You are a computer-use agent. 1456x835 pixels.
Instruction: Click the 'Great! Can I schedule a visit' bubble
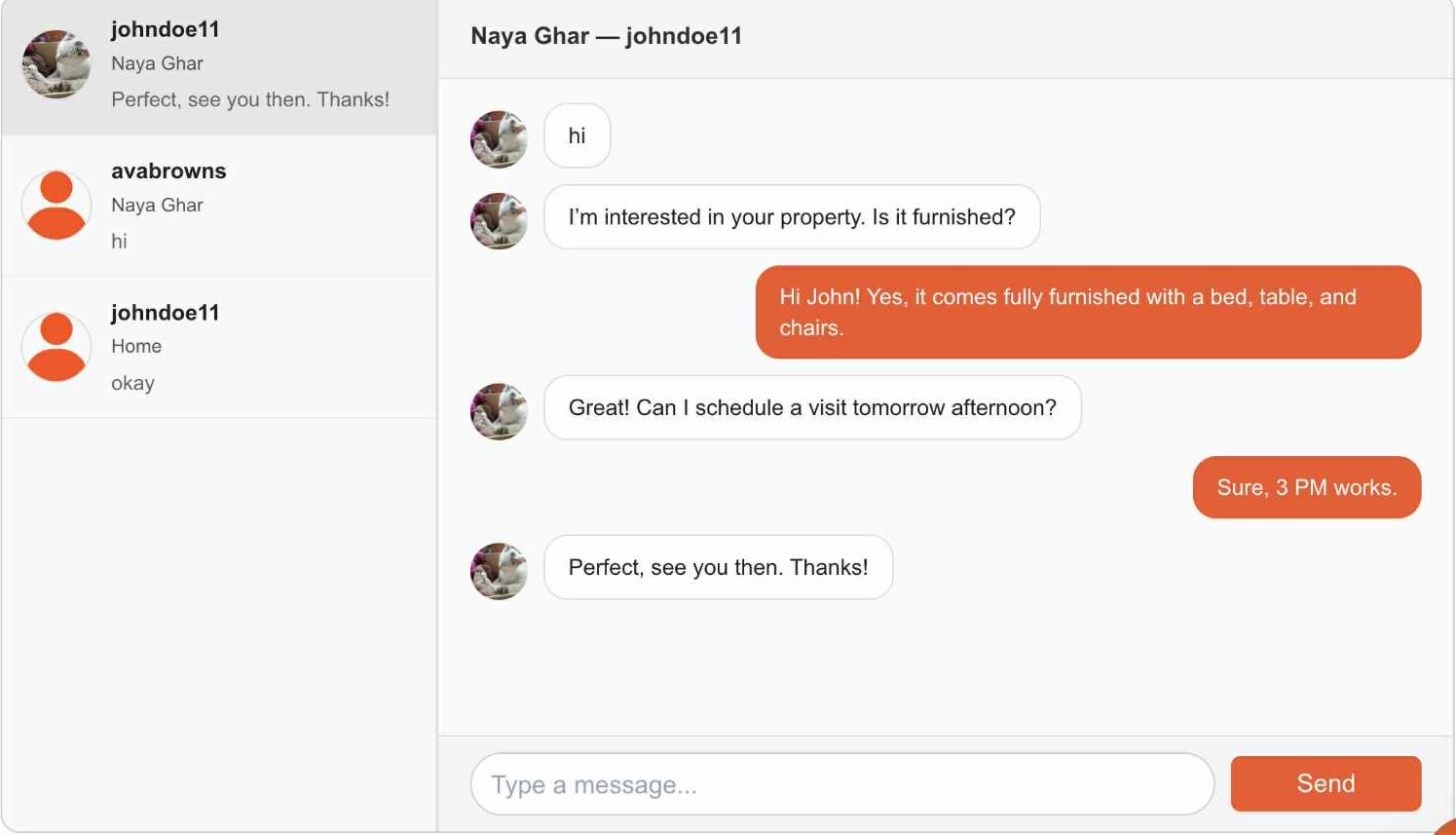[812, 407]
